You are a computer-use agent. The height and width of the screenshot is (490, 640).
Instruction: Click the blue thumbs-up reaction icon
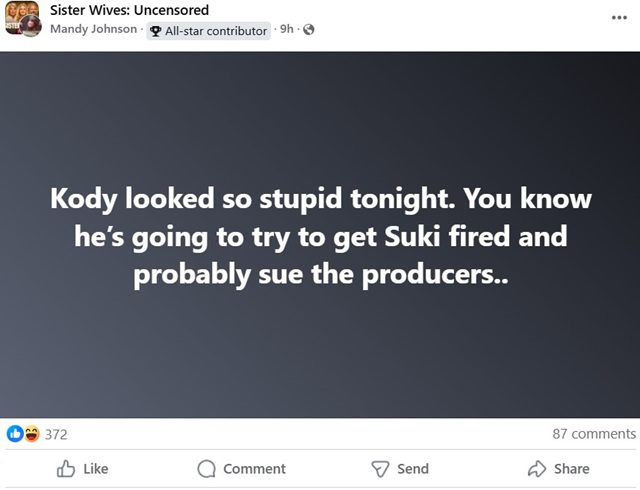[x=15, y=434]
